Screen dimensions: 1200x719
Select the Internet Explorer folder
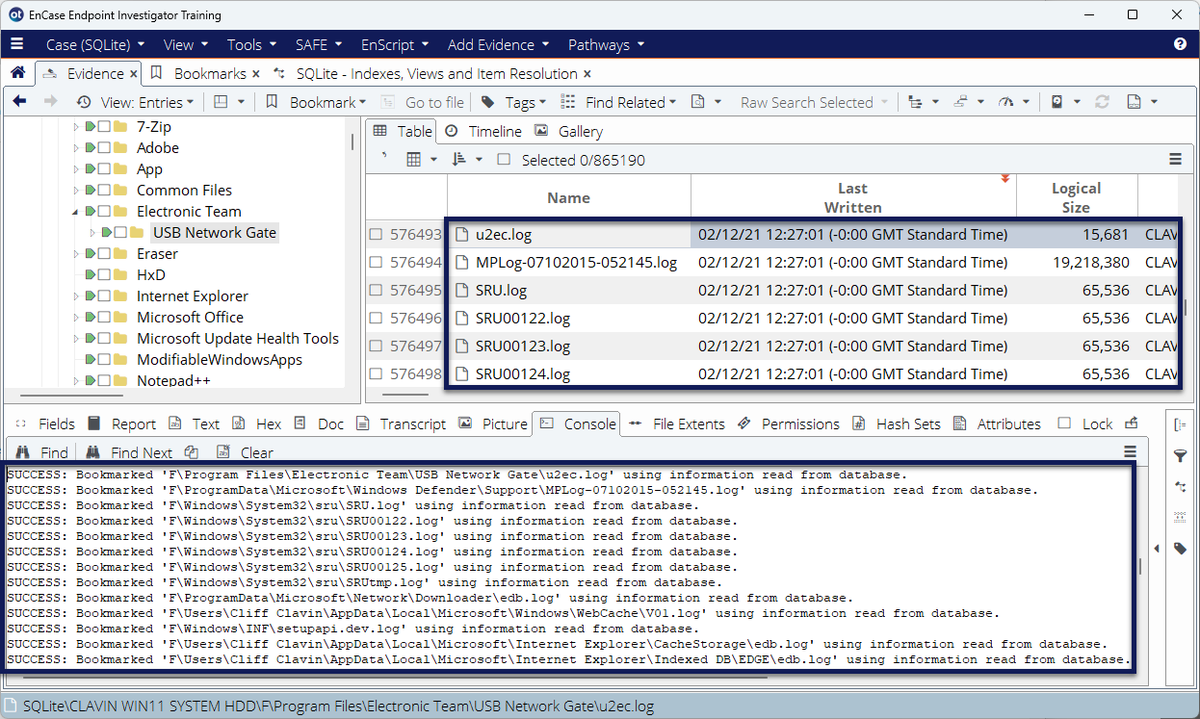point(192,296)
